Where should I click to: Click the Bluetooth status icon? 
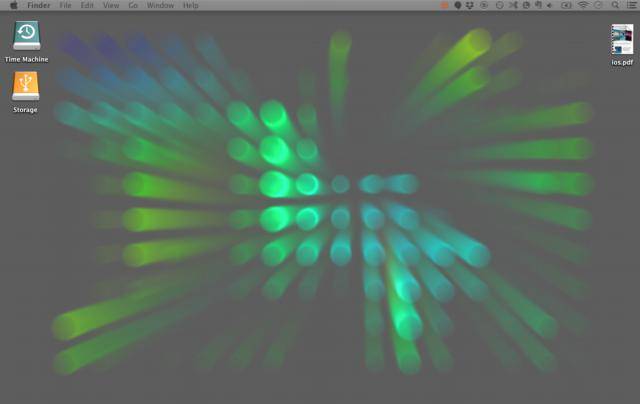(513, 5)
